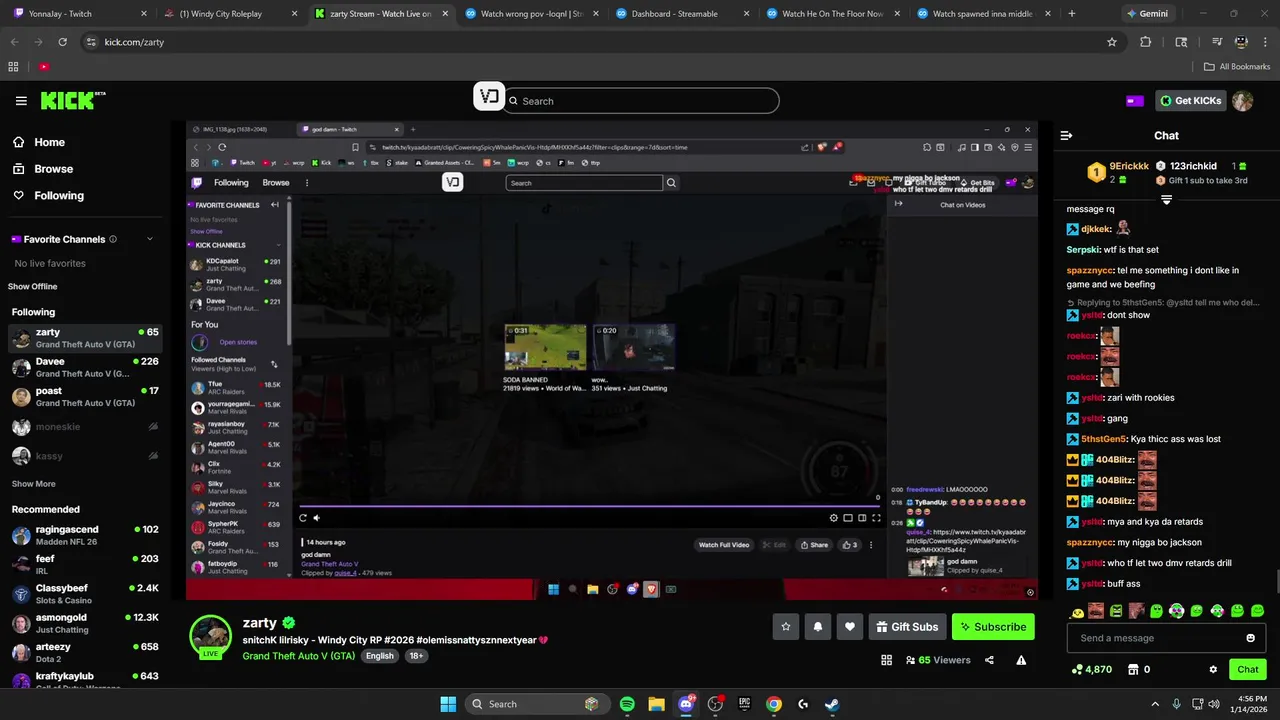
Task: Click 123richkid in the gift leaderboard
Action: (x=1193, y=166)
